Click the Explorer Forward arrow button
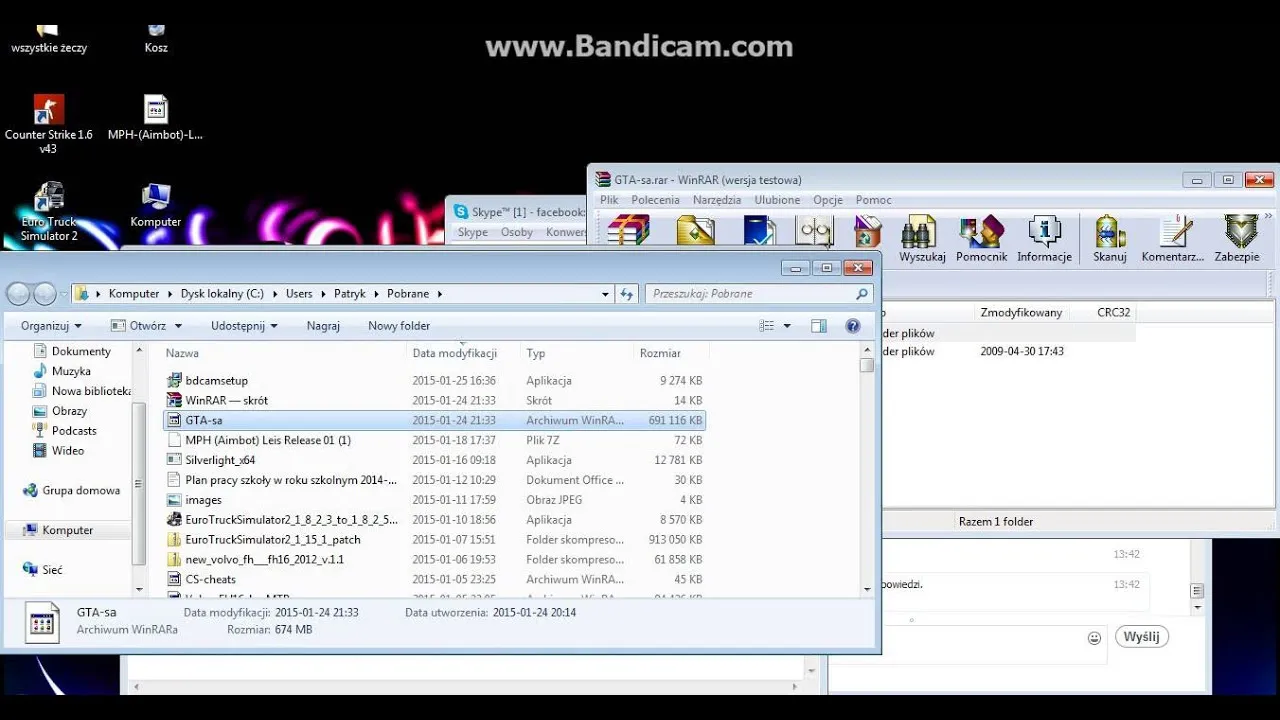The height and width of the screenshot is (720, 1280). pyautogui.click(x=45, y=293)
